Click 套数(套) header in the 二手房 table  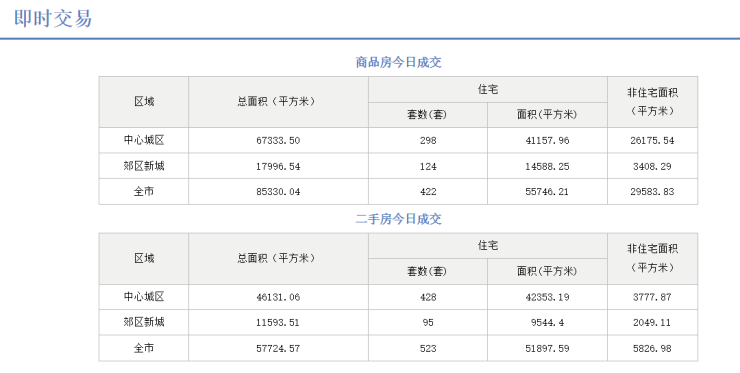427,271
